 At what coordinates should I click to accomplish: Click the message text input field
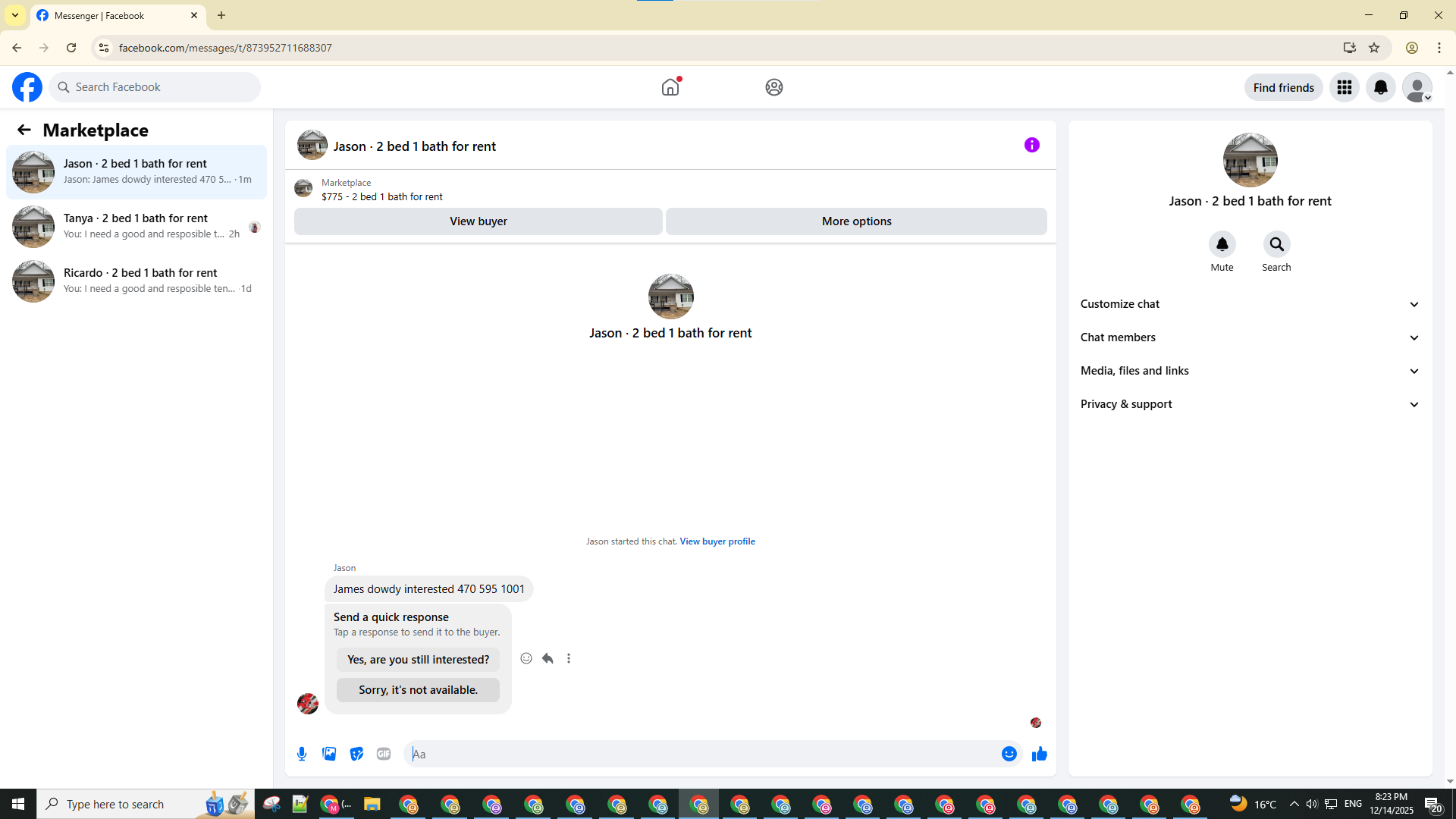(701, 754)
